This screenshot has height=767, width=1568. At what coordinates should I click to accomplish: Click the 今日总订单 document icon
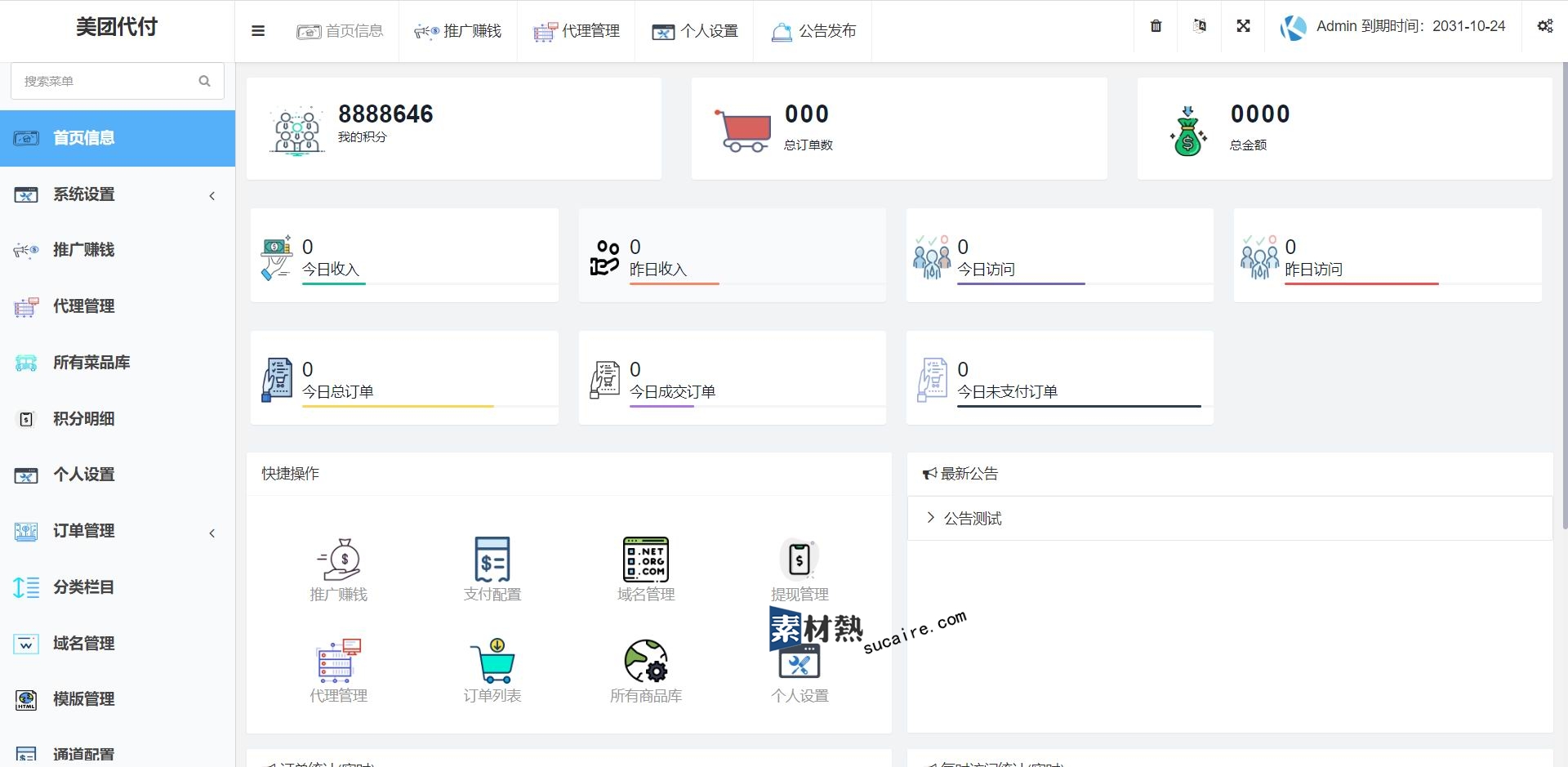click(x=277, y=380)
